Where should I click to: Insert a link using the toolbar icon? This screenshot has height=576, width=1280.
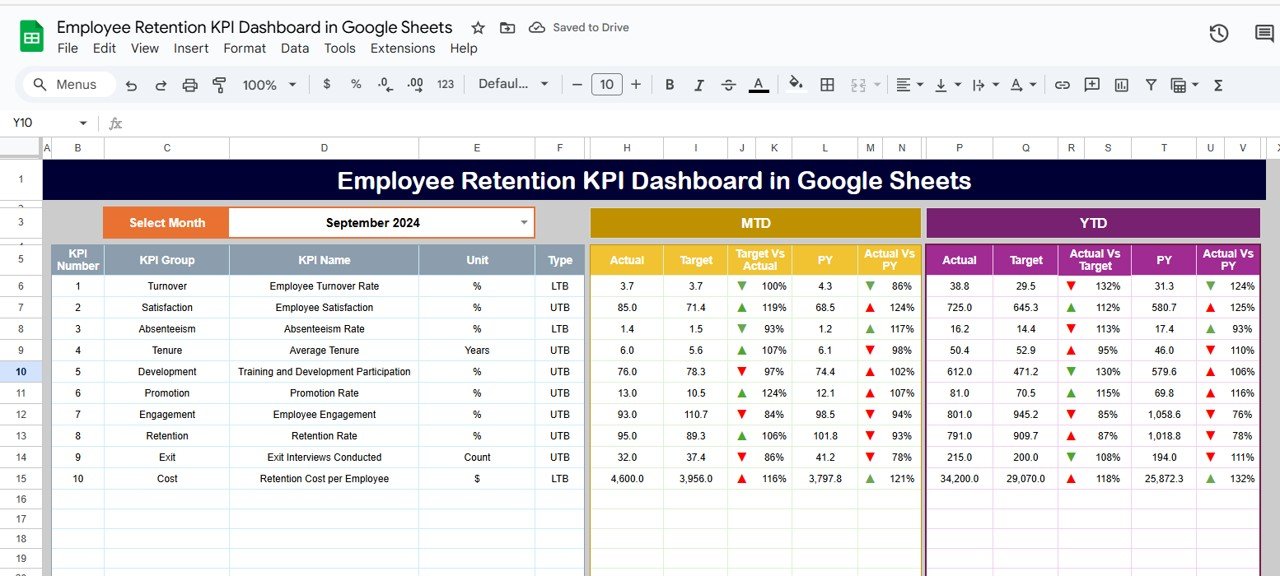click(x=1062, y=84)
